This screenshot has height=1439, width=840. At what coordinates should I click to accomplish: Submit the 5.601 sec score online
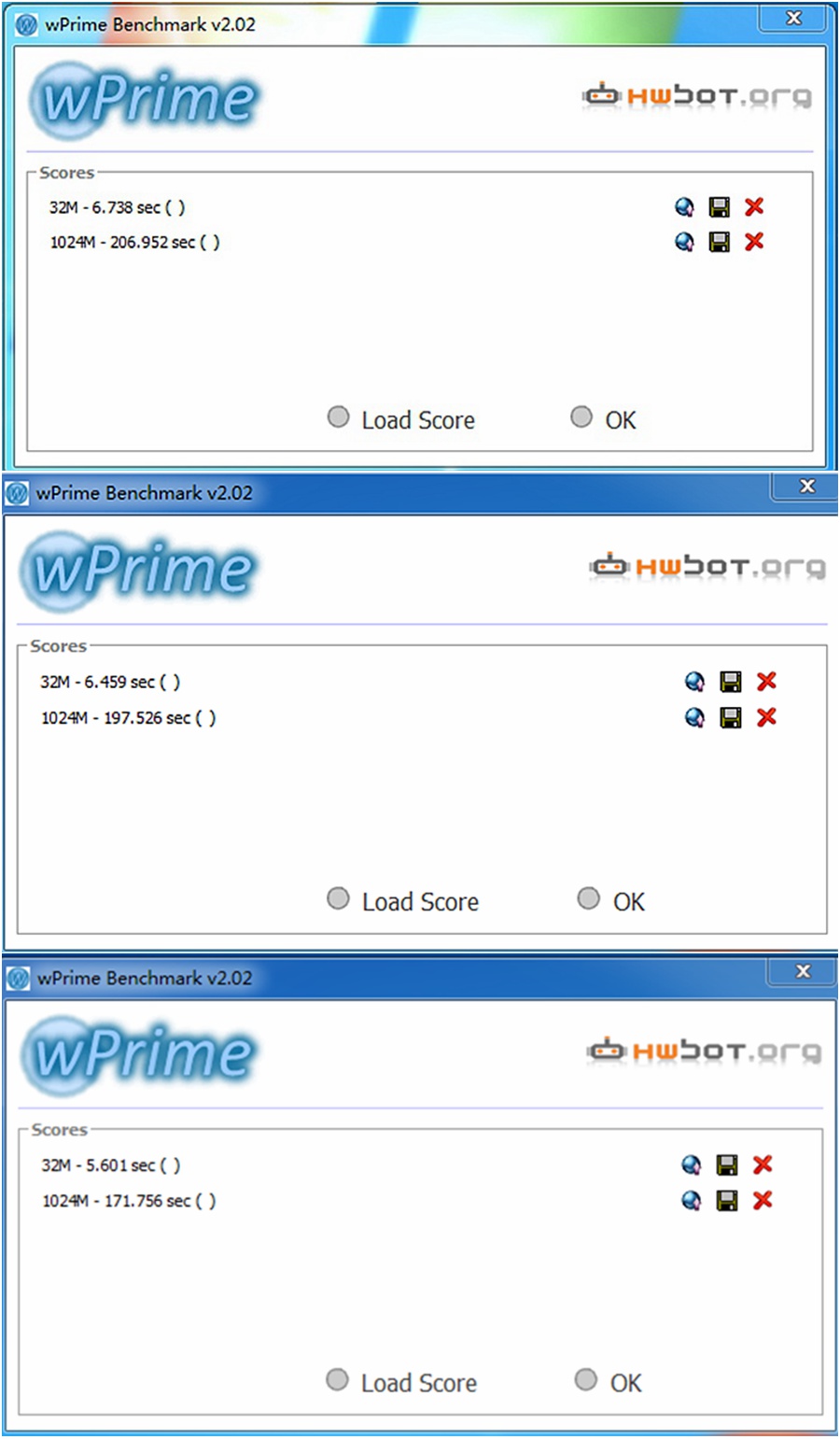[691, 1164]
